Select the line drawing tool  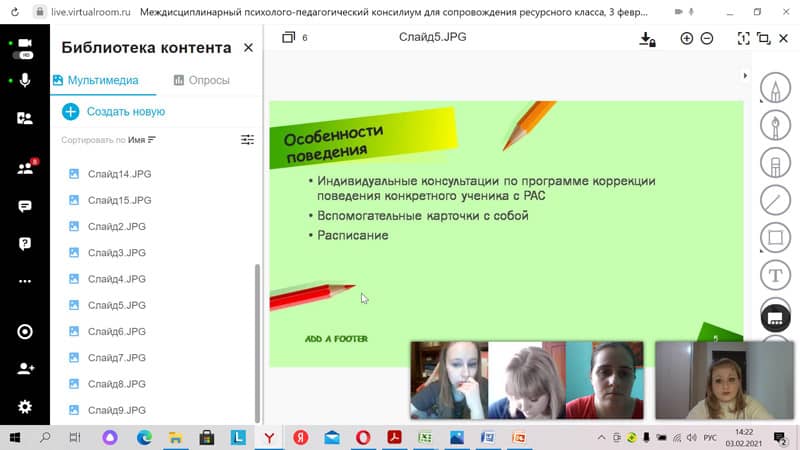775,201
